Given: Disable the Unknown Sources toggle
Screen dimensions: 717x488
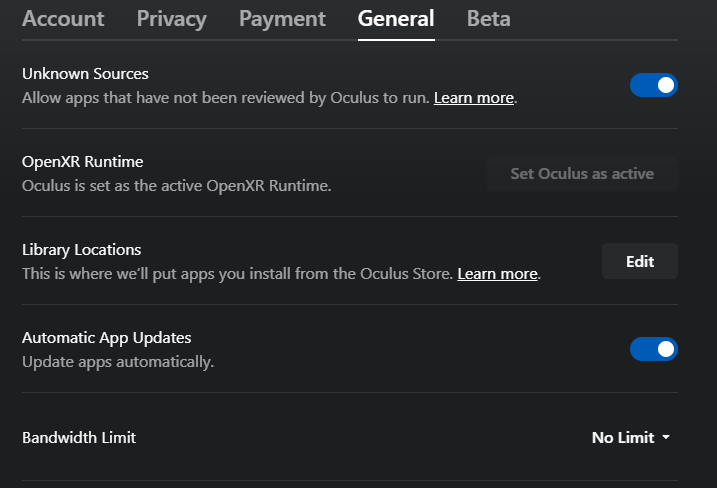Looking at the screenshot, I should 653,85.
